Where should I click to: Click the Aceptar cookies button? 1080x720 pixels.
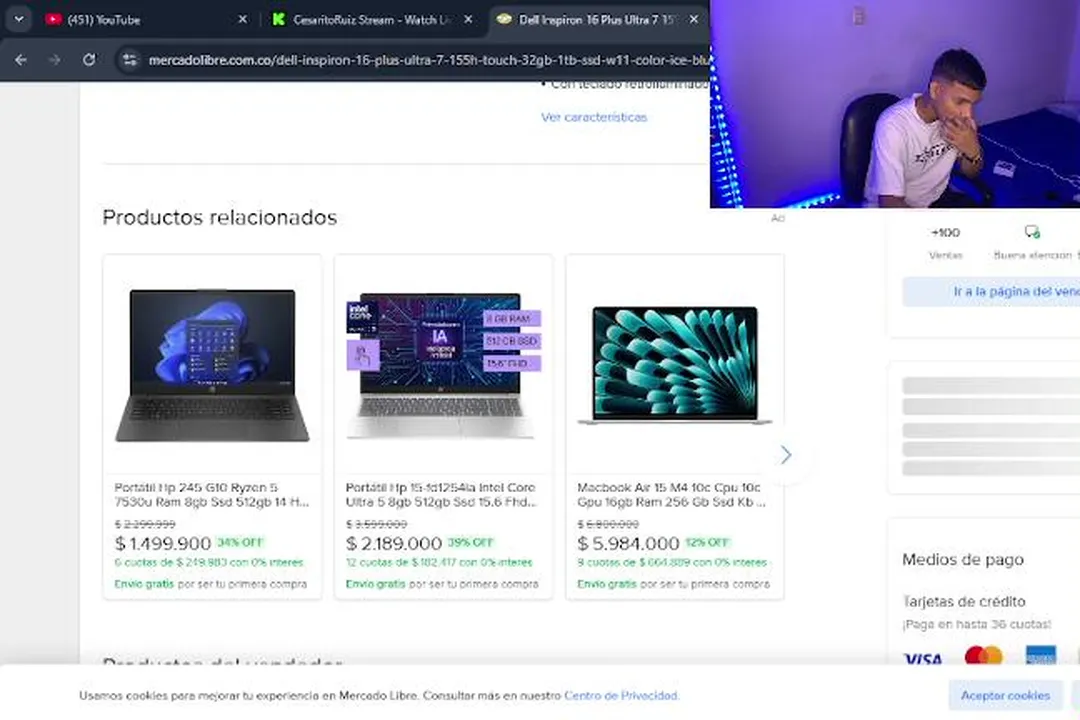pos(1005,696)
